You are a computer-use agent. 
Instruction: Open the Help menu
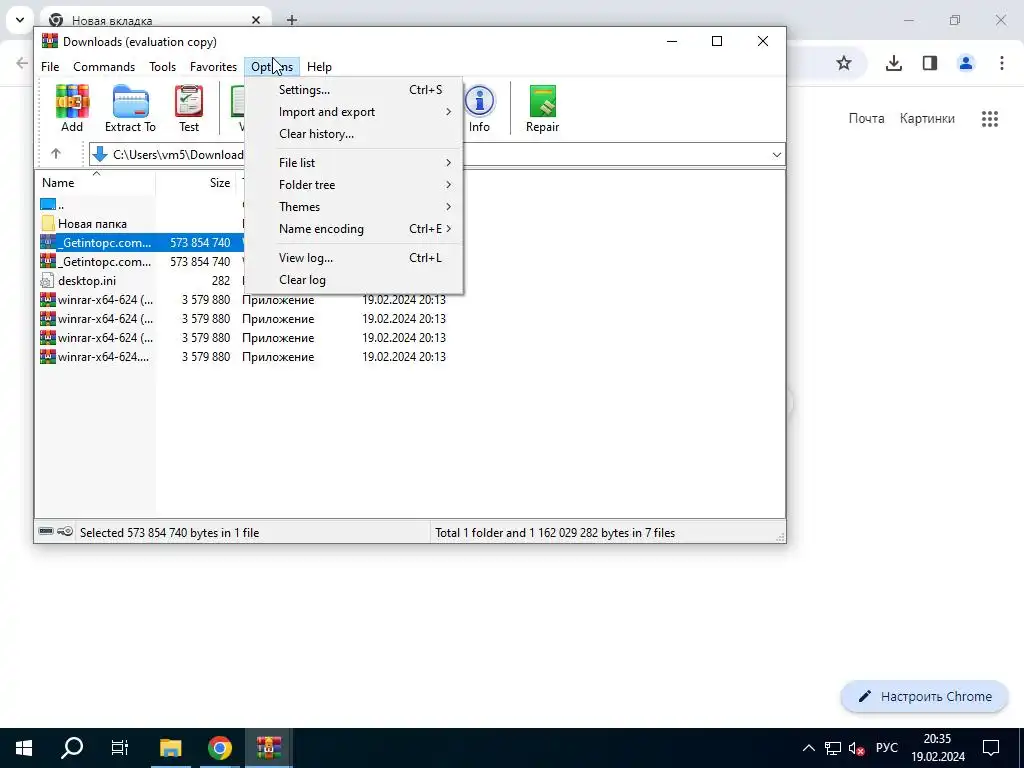(x=319, y=67)
